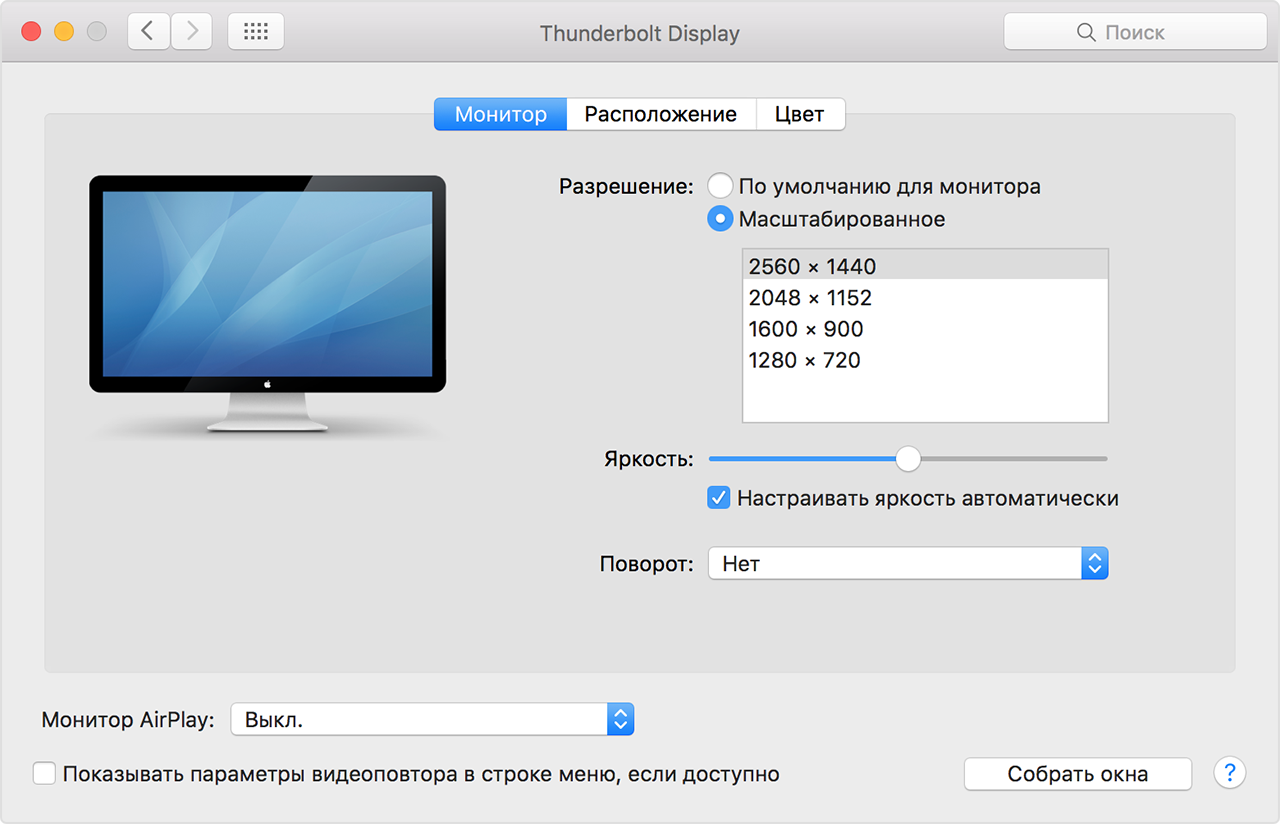This screenshot has height=824, width=1280.
Task: Open the Цвет tab
Action: (x=800, y=114)
